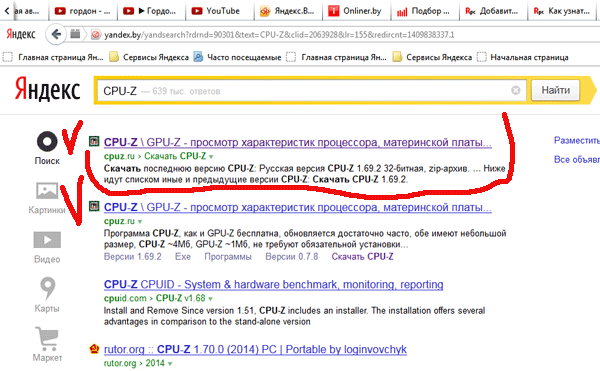The width and height of the screenshot is (600, 371).
Task: Click the Скачать CPU-Z green breadcrumb
Action: (175, 156)
